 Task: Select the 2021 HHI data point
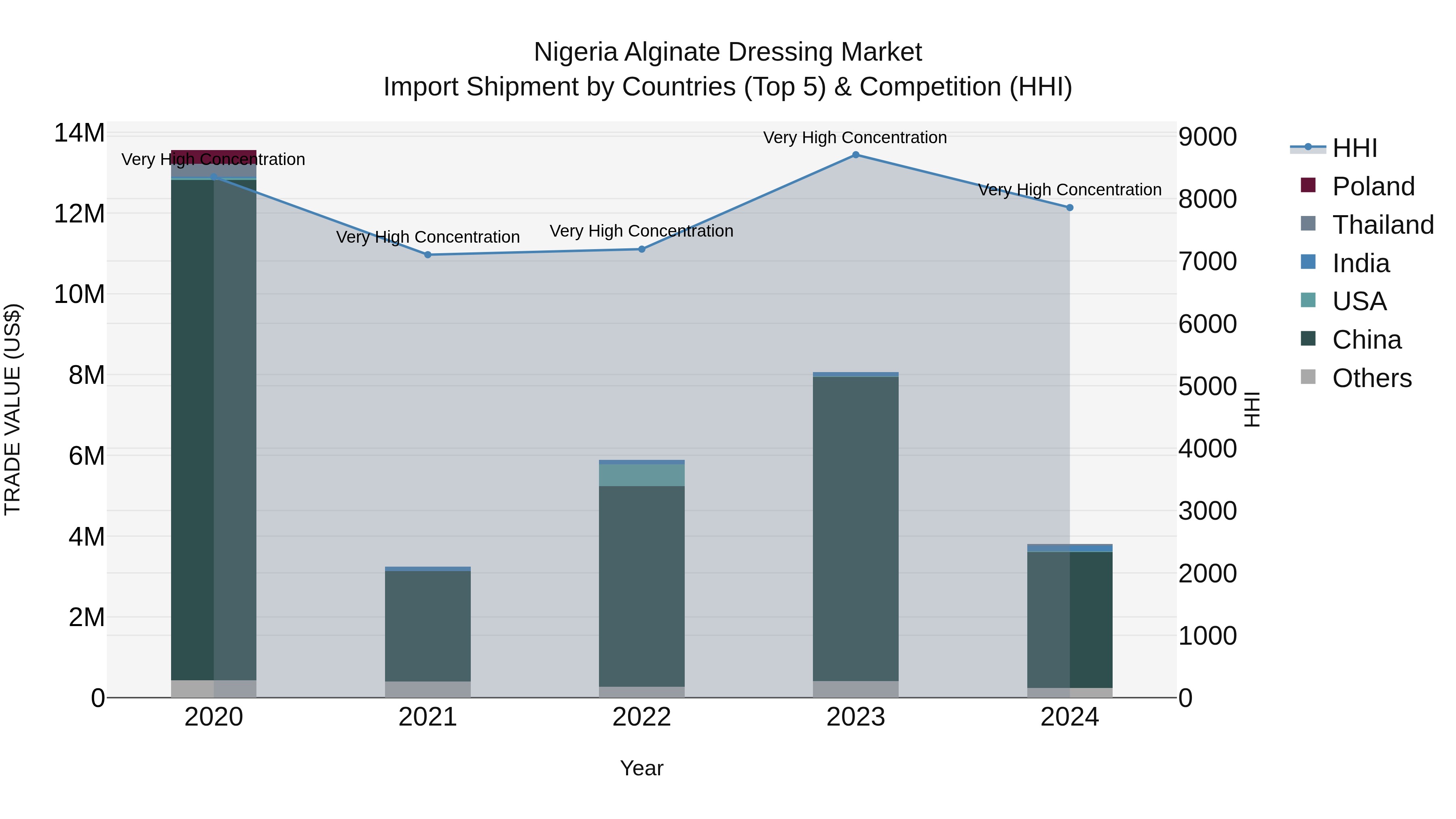[x=428, y=255]
